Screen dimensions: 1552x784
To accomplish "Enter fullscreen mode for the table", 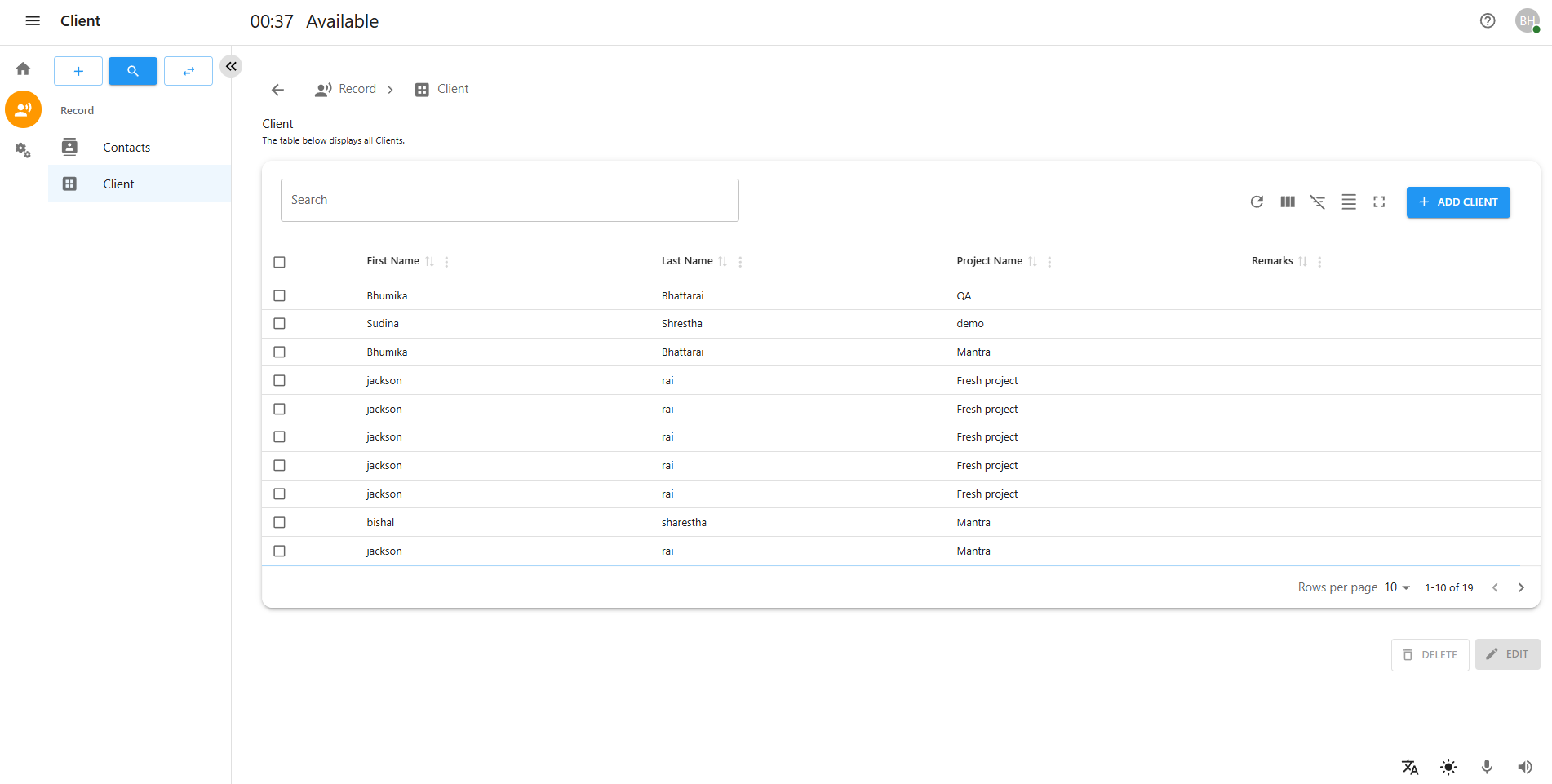I will pyautogui.click(x=1379, y=202).
